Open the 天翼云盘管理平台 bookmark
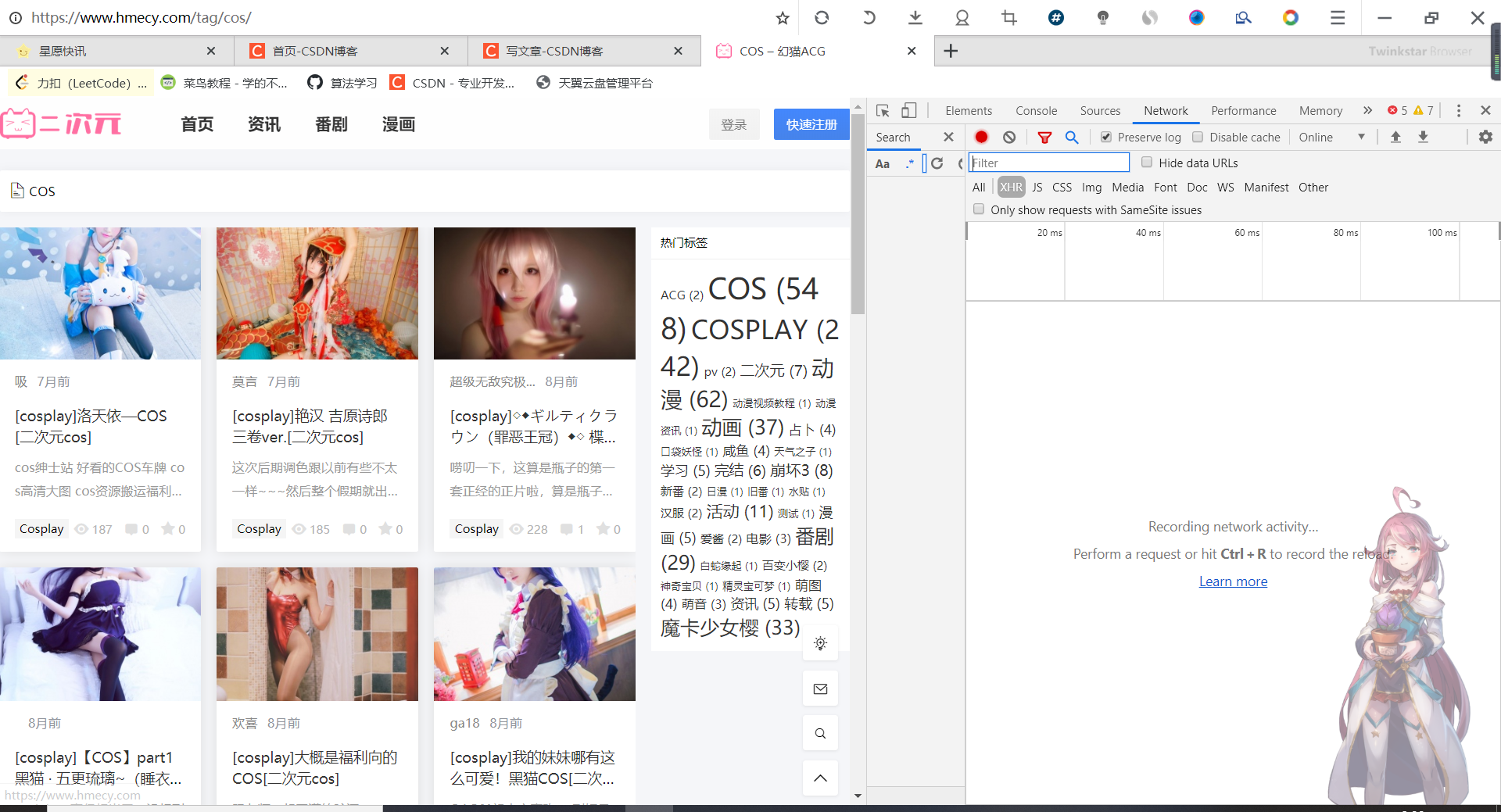This screenshot has height=812, width=1501. tap(595, 83)
